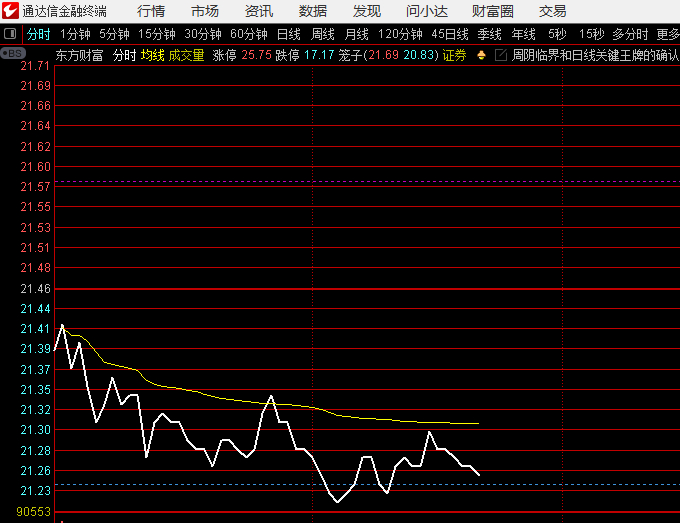
Task: Click the 21.71 top axis label
Action: tap(36, 66)
